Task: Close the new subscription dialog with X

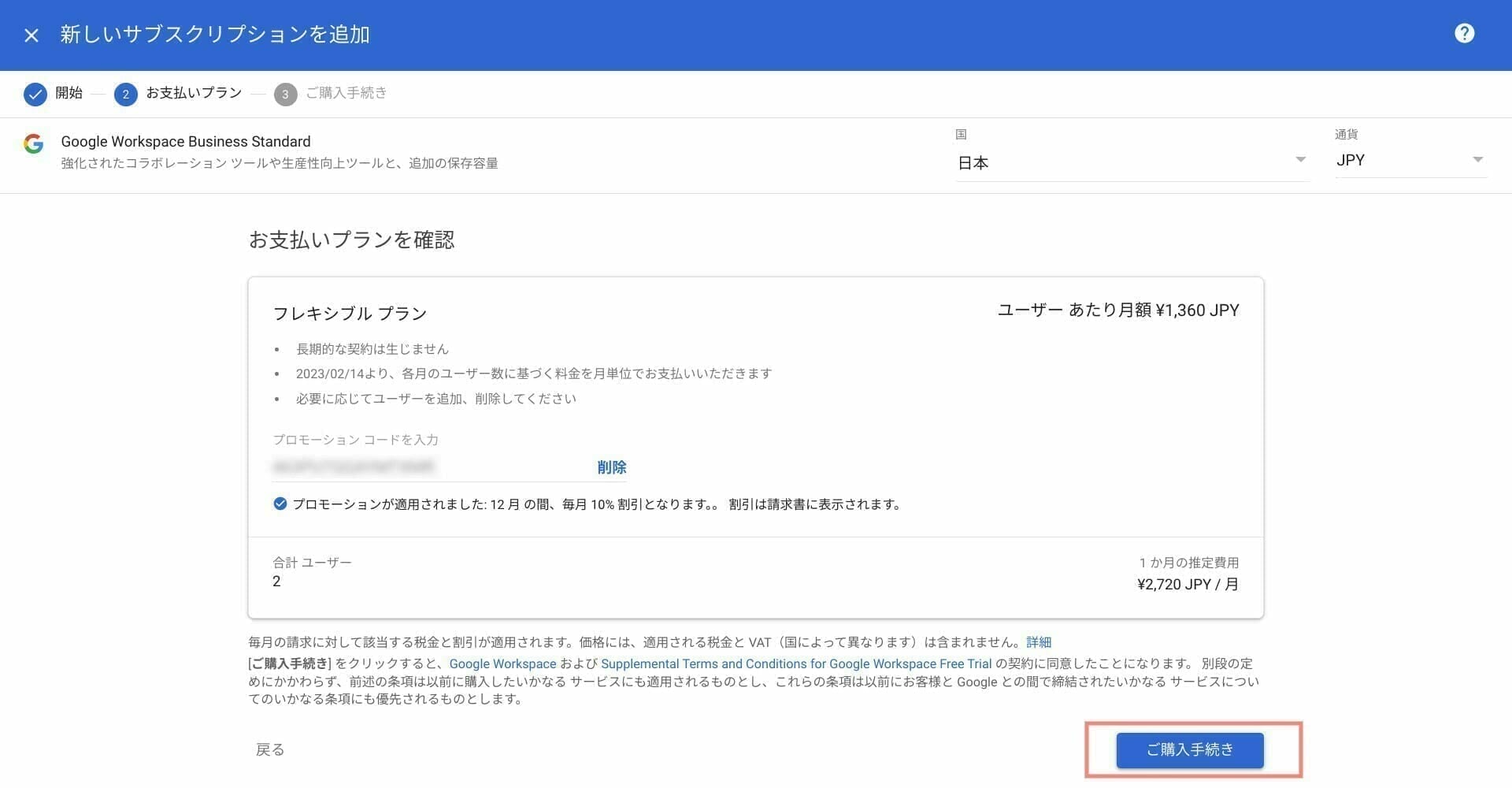Action: coord(31,35)
